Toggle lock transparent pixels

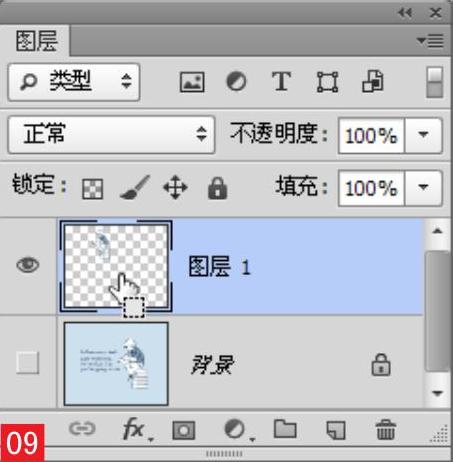(93, 189)
